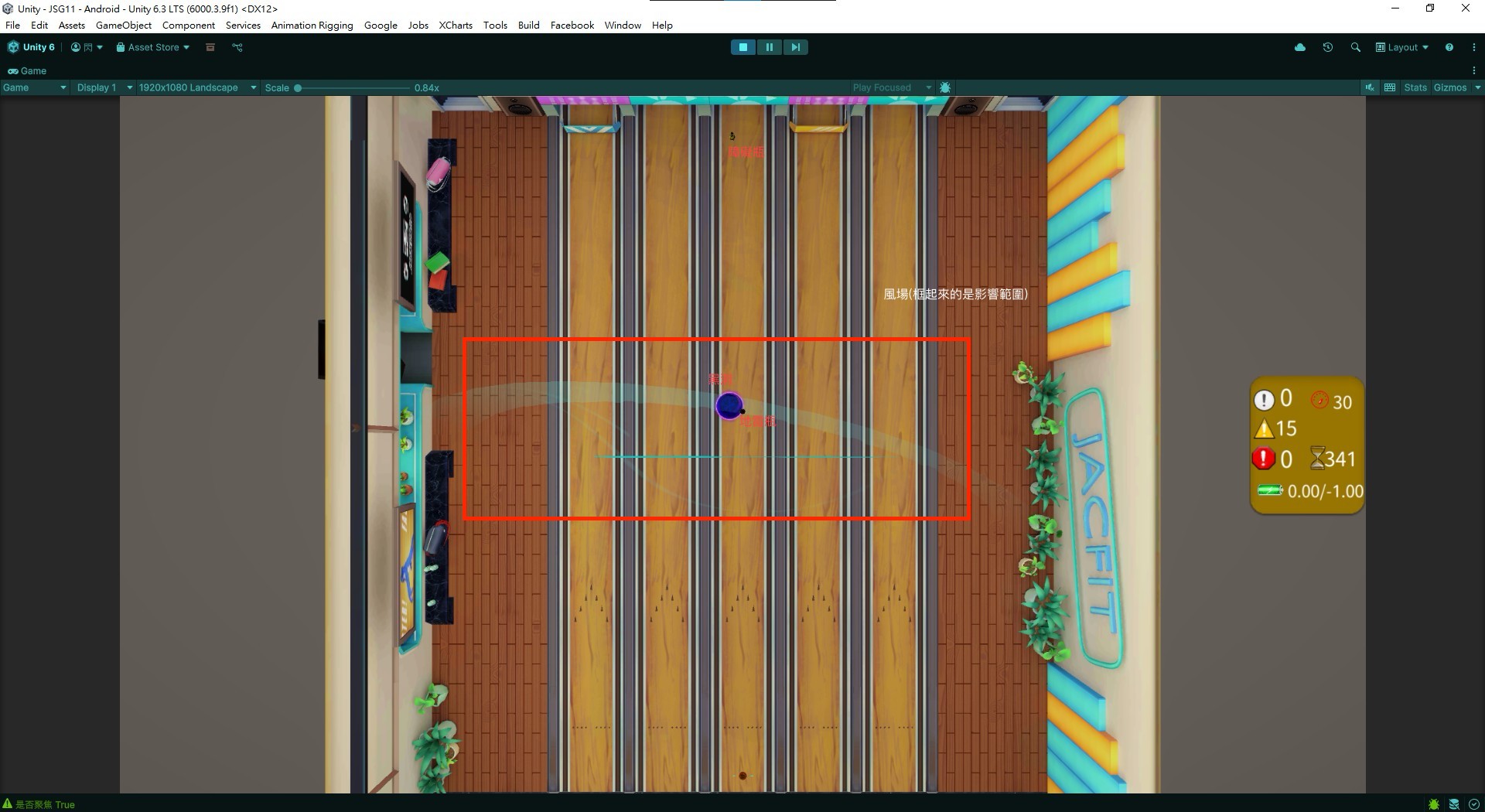Open the Build menu

(529, 25)
